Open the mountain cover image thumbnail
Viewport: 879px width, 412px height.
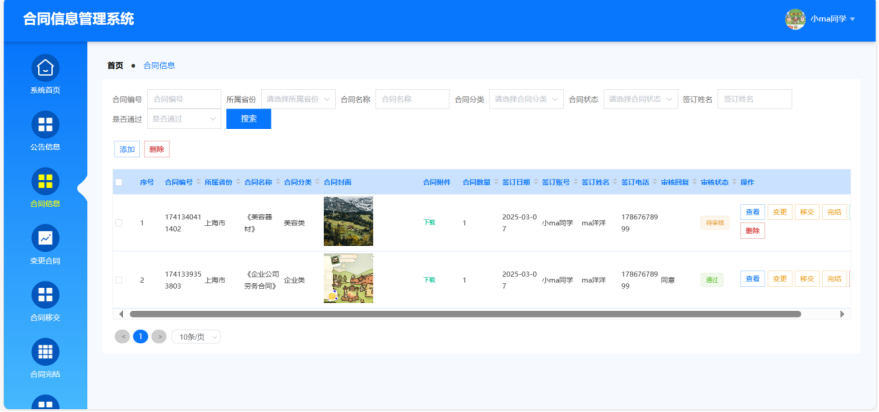pos(348,221)
